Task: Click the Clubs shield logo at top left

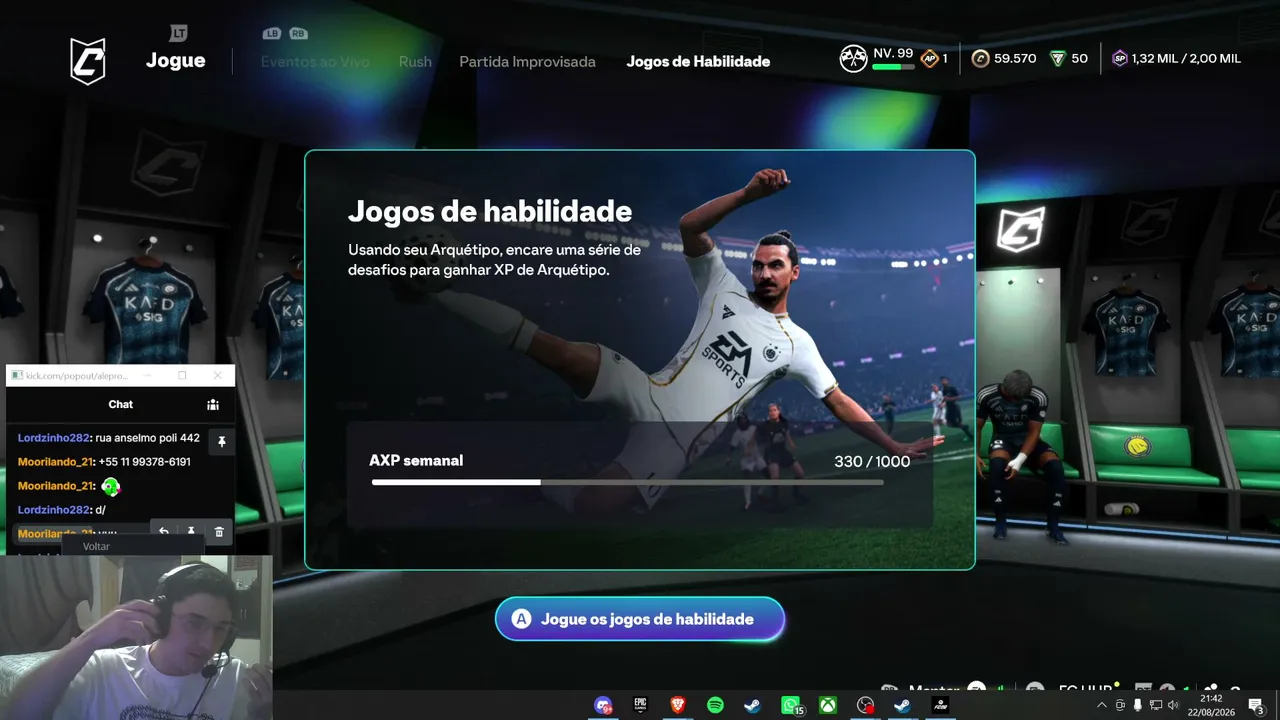Action: coord(88,61)
